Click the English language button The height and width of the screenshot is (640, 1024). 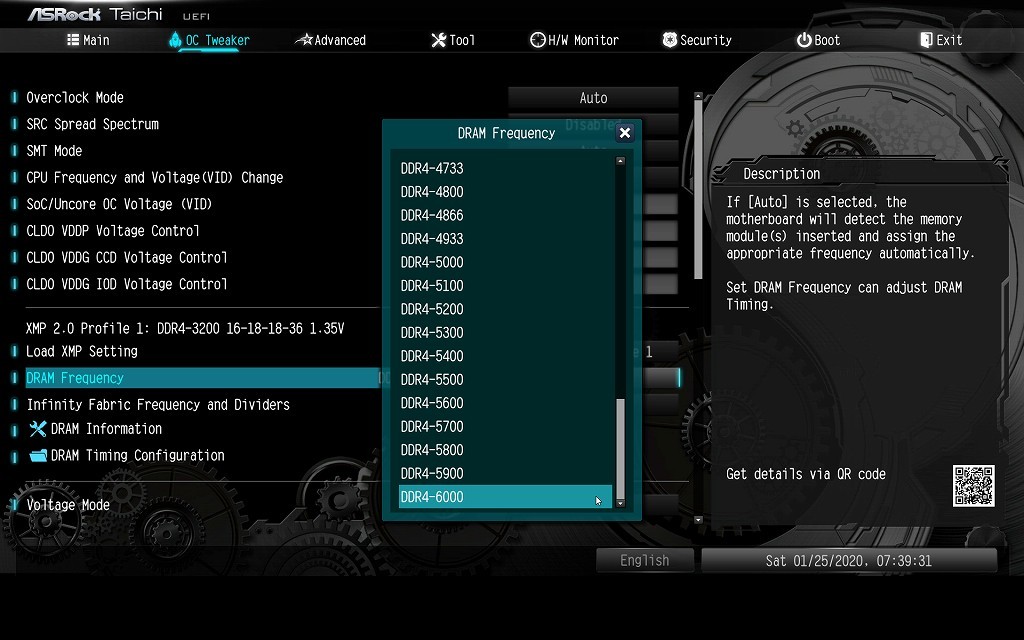click(645, 560)
